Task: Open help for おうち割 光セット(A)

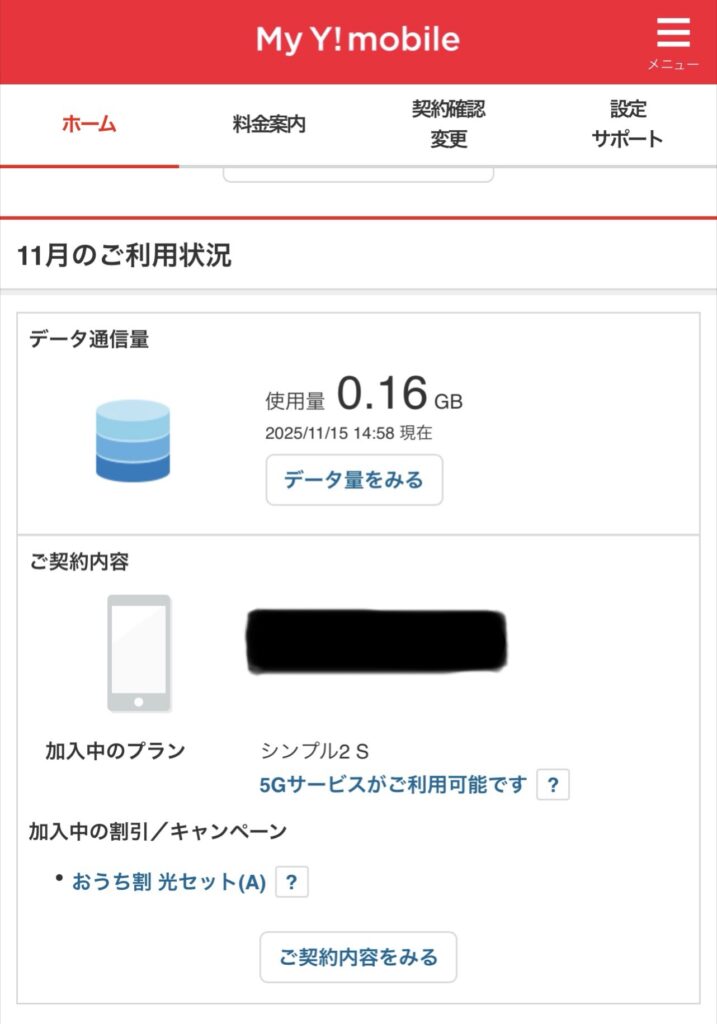Action: tap(291, 882)
